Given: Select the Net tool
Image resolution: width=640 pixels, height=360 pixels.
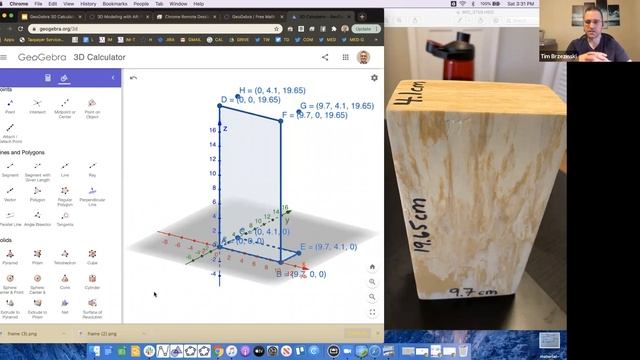Looking at the screenshot, I should point(65,306).
